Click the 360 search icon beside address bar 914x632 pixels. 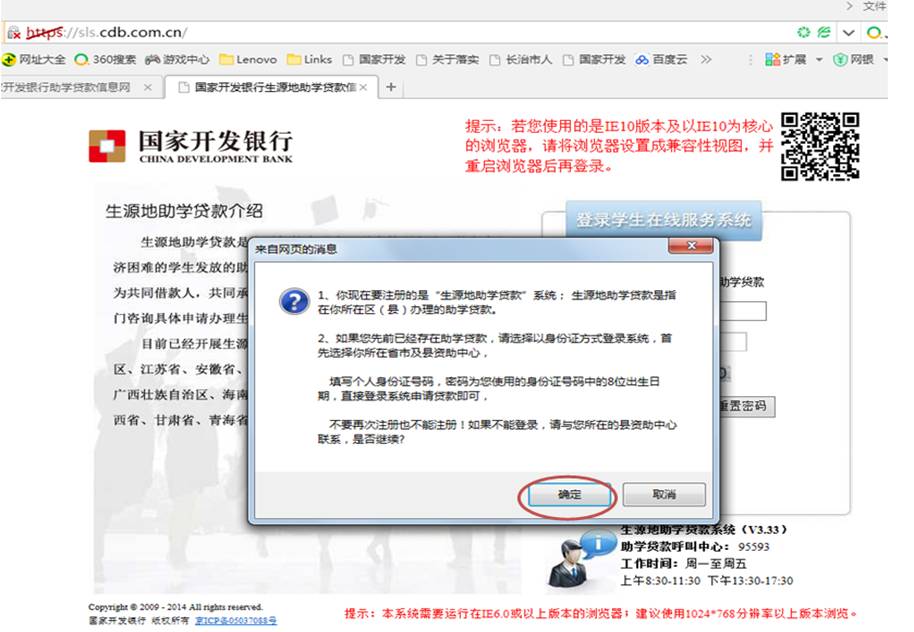[874, 33]
